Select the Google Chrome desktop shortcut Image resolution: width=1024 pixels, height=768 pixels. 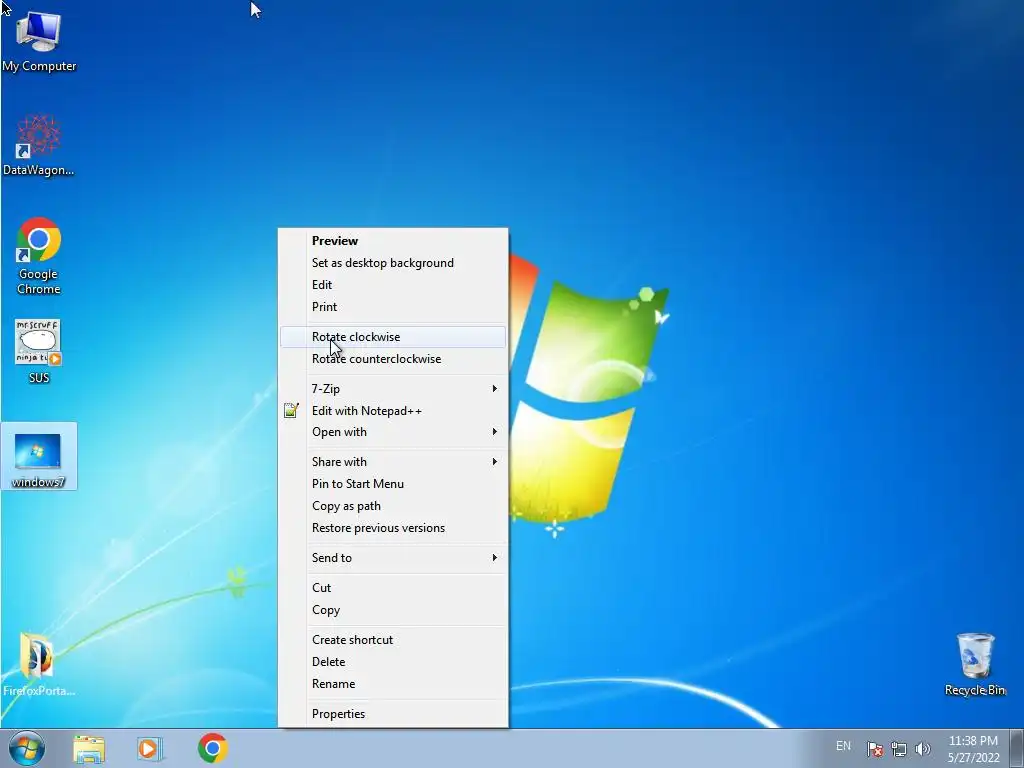tap(39, 255)
